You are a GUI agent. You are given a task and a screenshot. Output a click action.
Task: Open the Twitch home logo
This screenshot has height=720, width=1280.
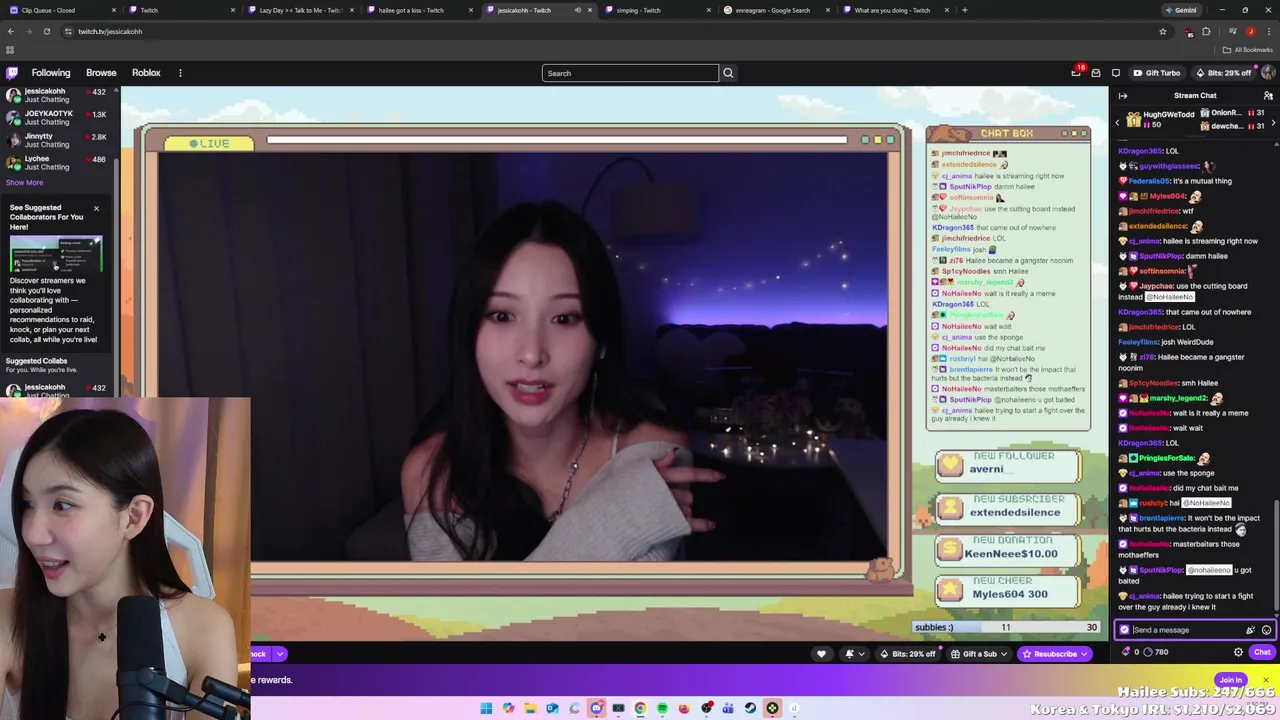(12, 73)
